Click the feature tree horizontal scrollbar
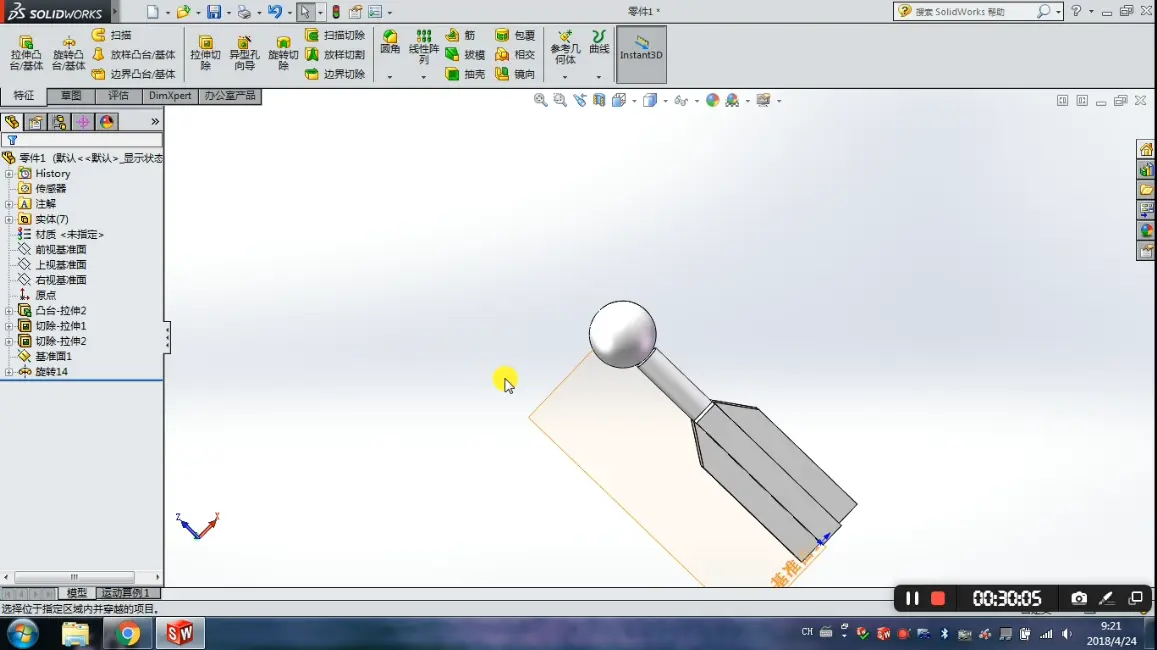The image size is (1157, 650). point(74,577)
